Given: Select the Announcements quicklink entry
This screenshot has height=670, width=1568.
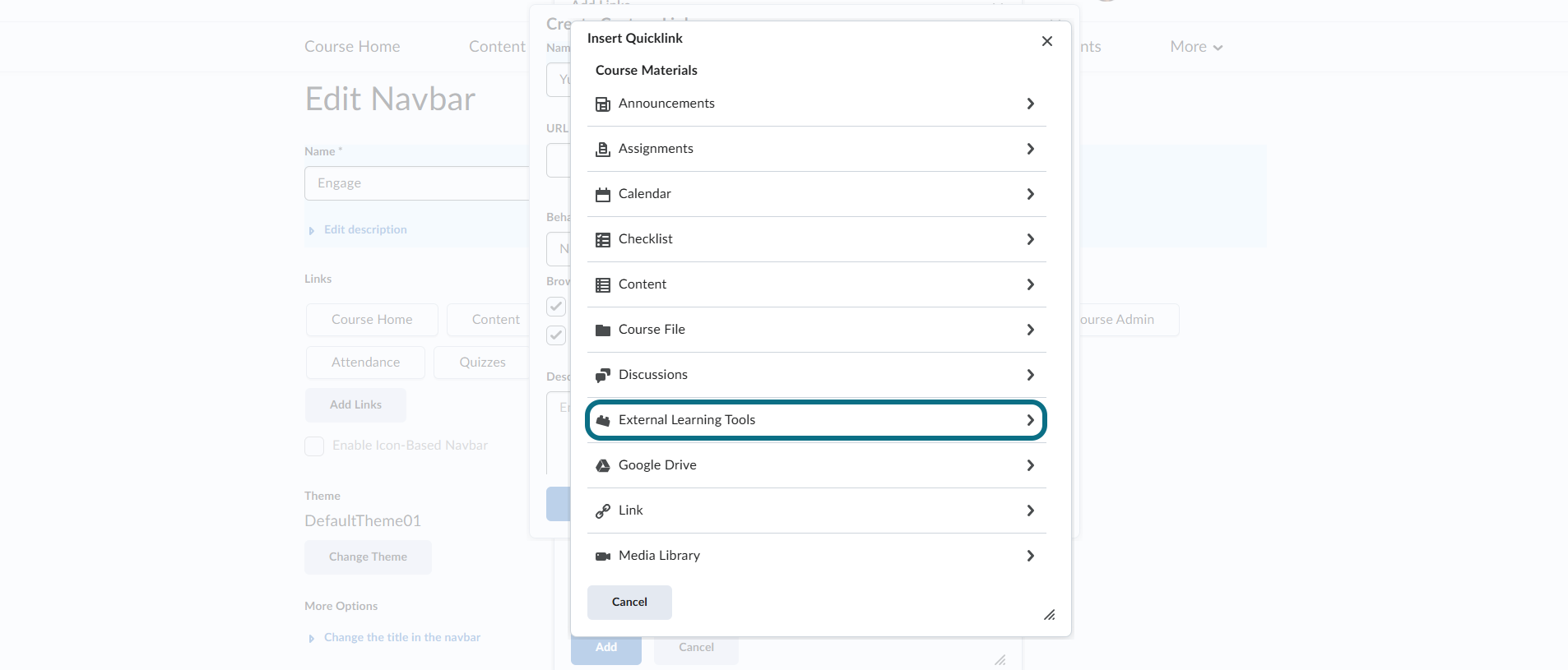Looking at the screenshot, I should 816,104.
